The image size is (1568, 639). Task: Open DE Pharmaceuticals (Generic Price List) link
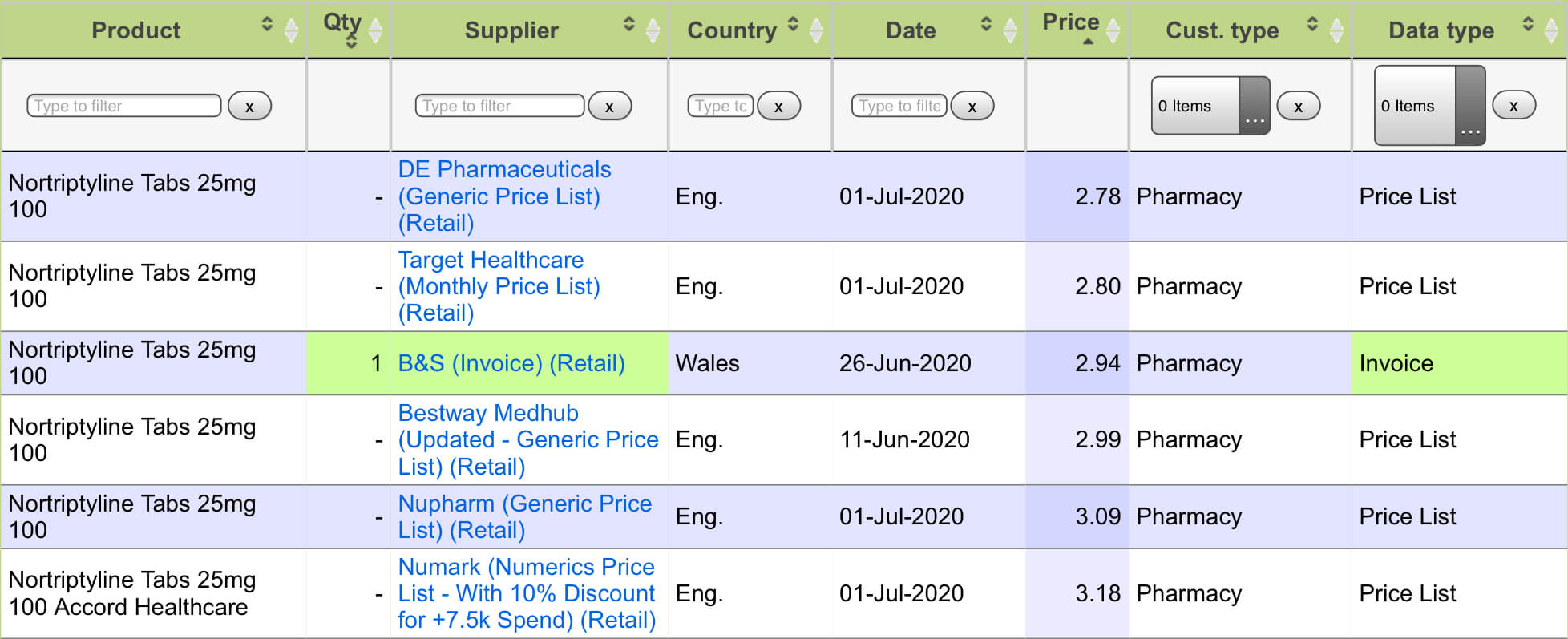(x=503, y=196)
